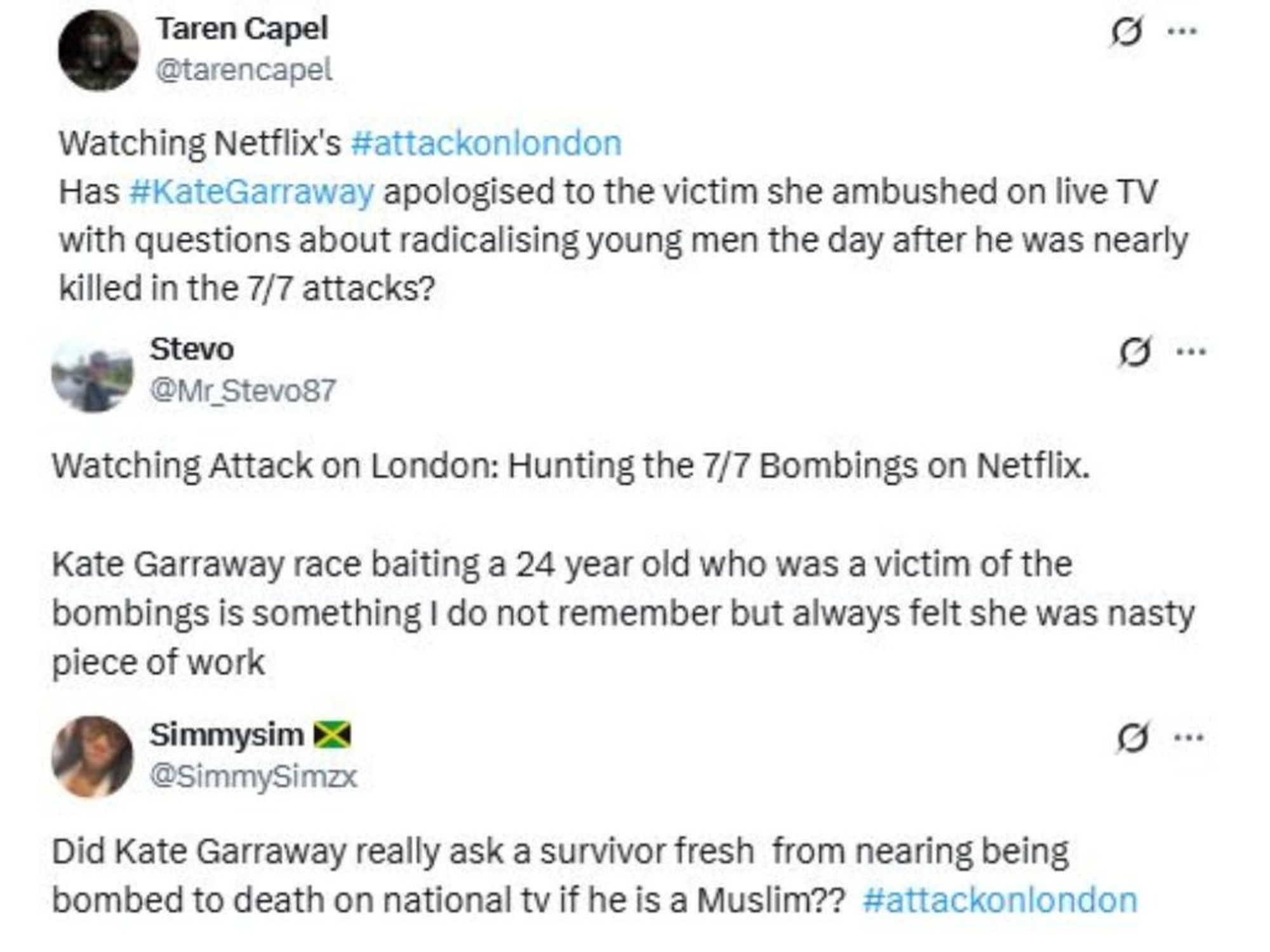Click the Stevo display name

192,349
